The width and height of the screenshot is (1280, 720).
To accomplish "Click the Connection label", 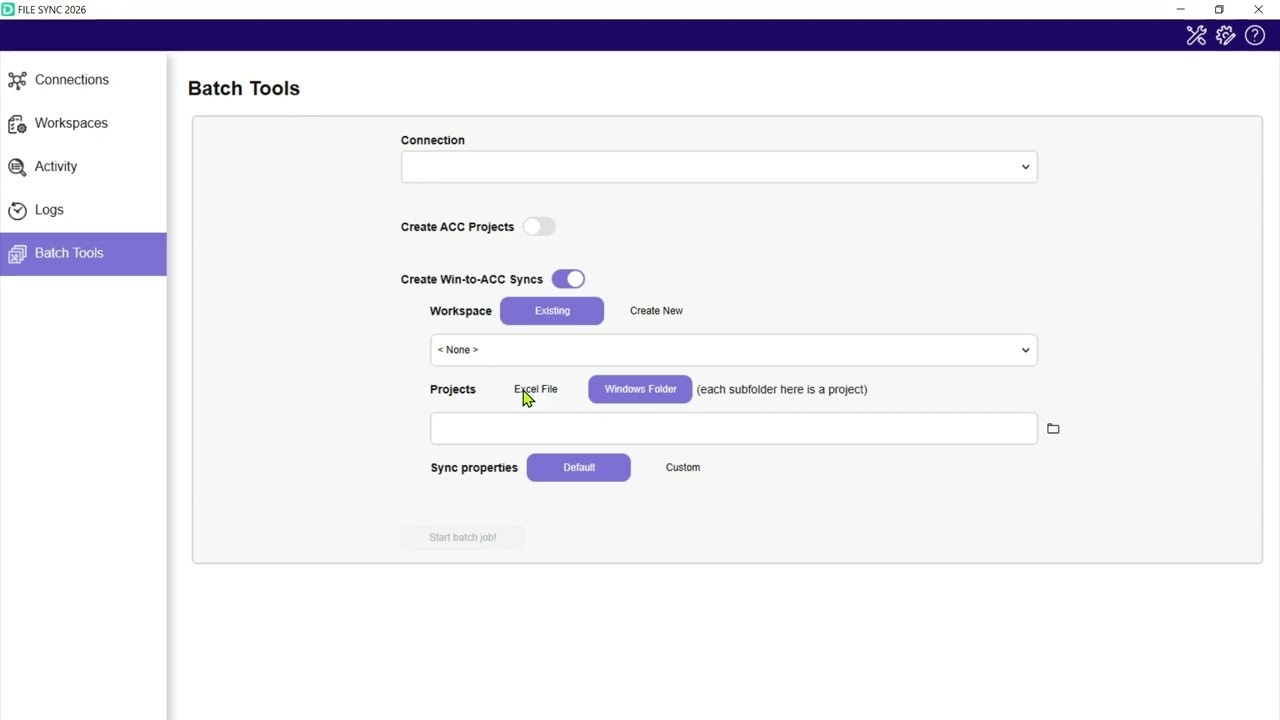I will [x=433, y=140].
